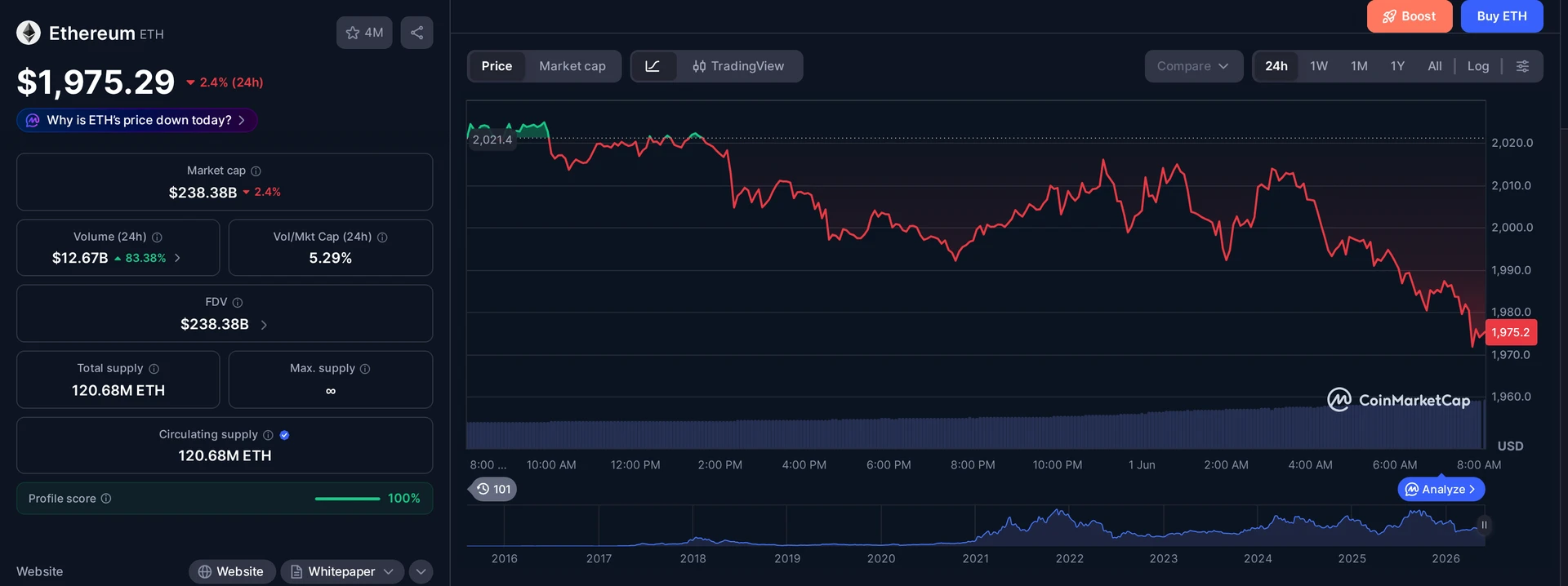Open Profile score info icon
Image resolution: width=1568 pixels, height=586 pixels.
pos(106,499)
